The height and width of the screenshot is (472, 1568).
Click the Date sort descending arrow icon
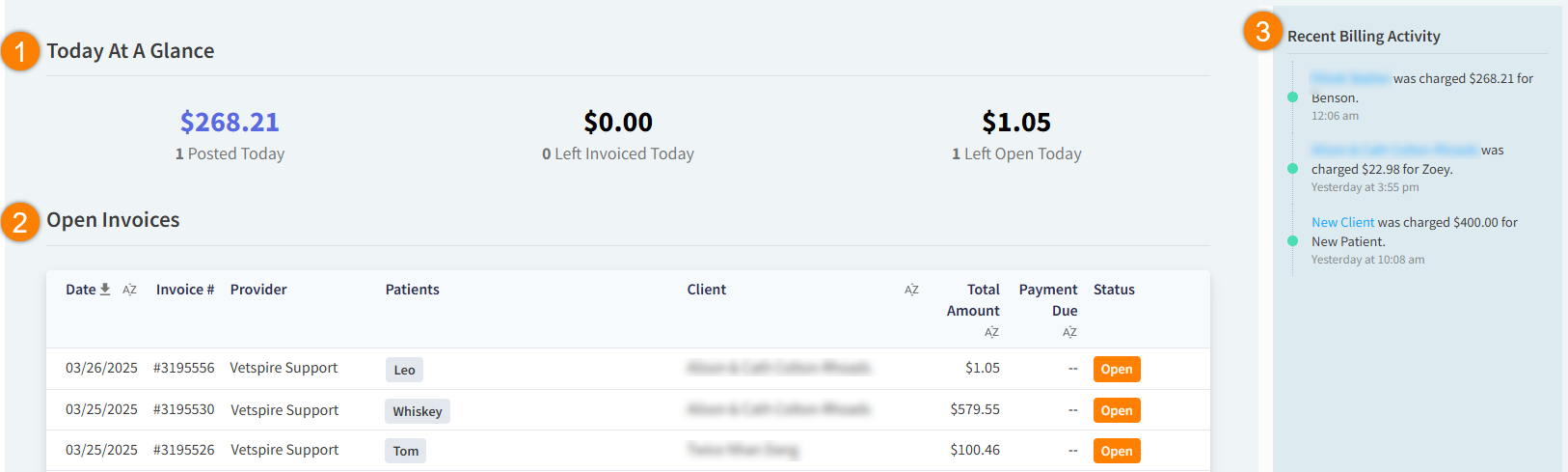(105, 290)
